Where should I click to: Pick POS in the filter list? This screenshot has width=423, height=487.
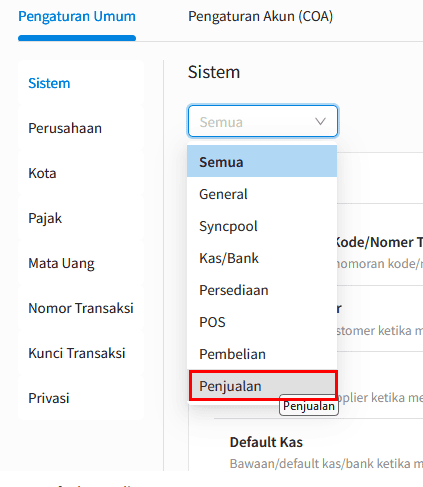pyautogui.click(x=262, y=322)
